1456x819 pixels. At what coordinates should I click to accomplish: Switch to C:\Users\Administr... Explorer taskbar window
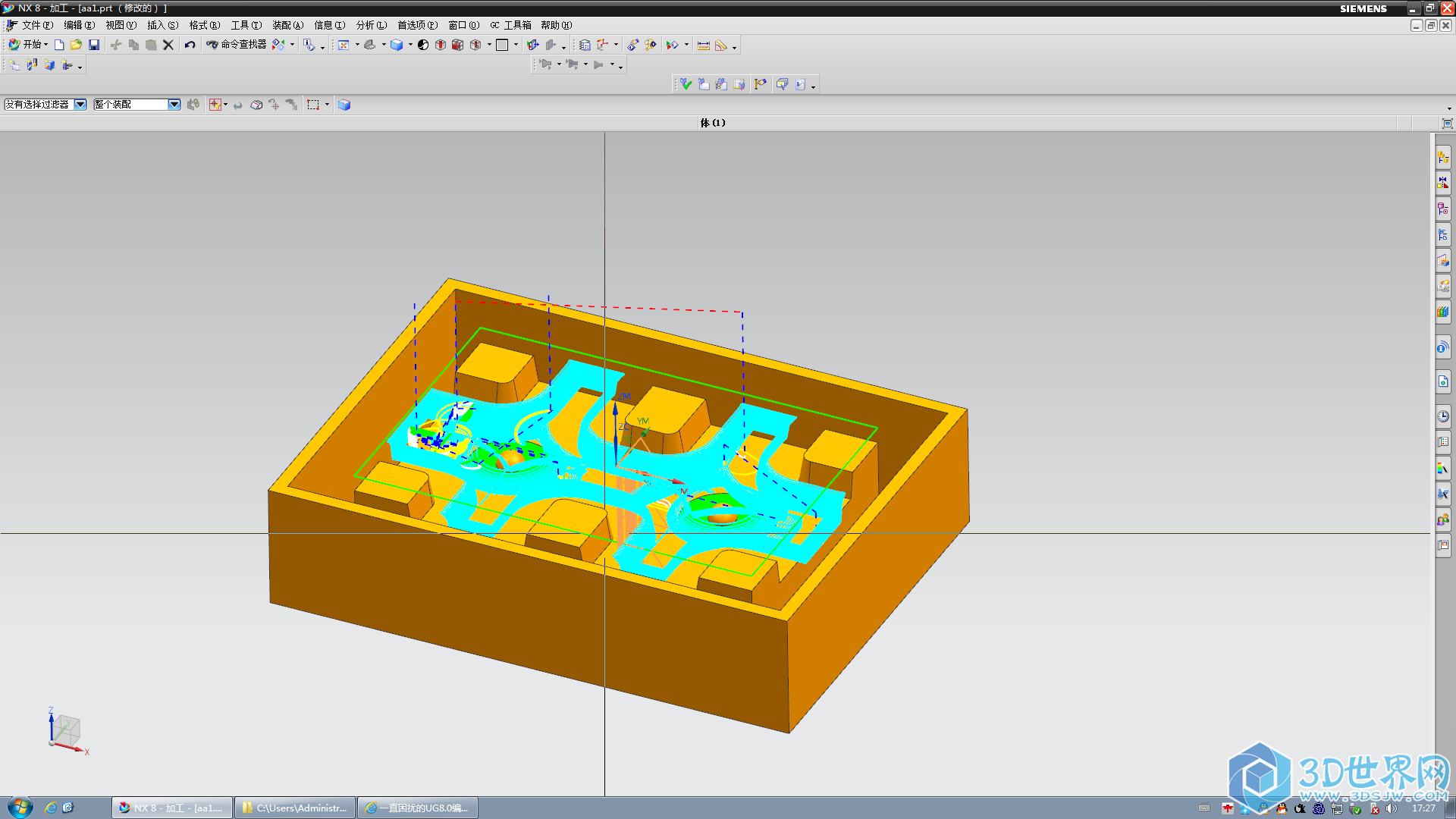tap(295, 808)
